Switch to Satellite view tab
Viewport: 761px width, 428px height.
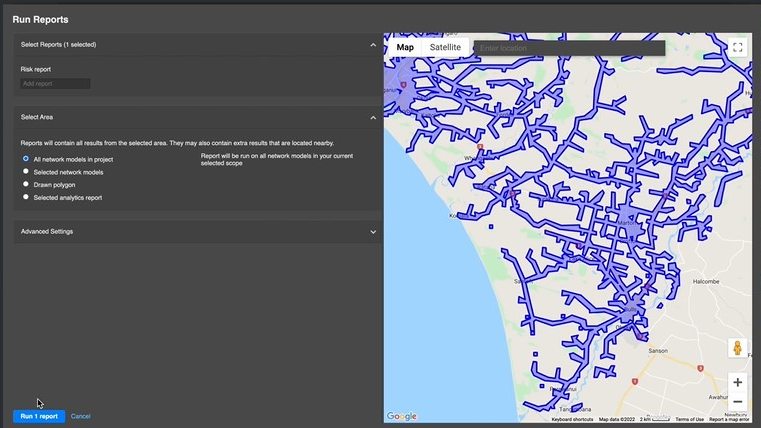coord(445,47)
